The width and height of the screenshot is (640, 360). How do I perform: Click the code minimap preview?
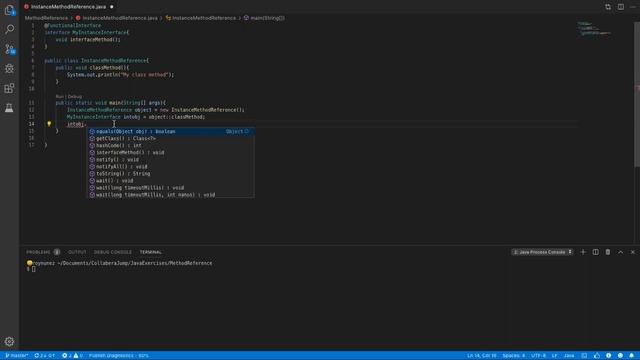pyautogui.click(x=594, y=29)
